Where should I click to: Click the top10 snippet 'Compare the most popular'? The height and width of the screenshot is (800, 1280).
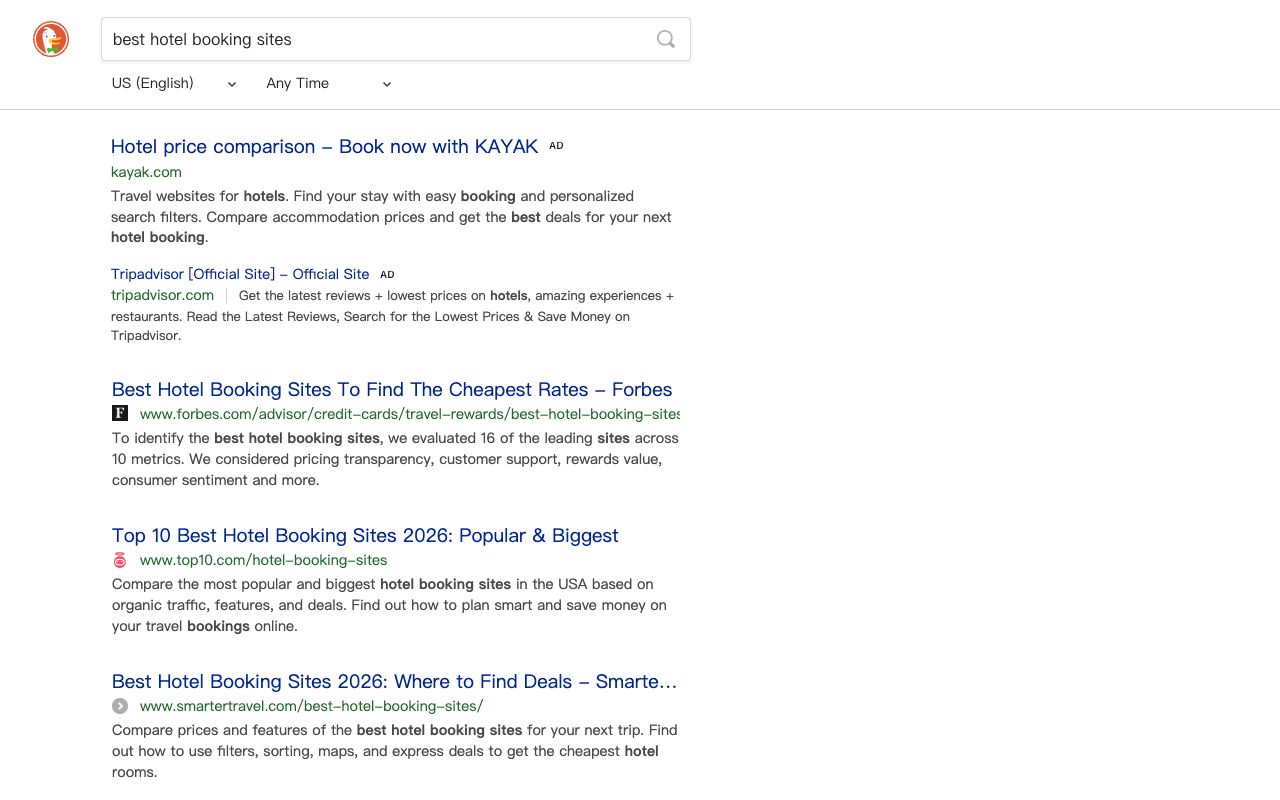tap(389, 605)
